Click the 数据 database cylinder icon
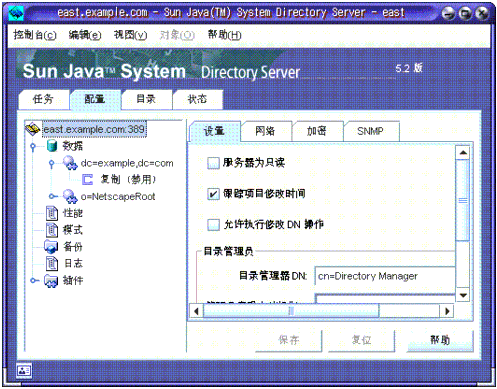This screenshot has height=389, width=497. coord(52,146)
